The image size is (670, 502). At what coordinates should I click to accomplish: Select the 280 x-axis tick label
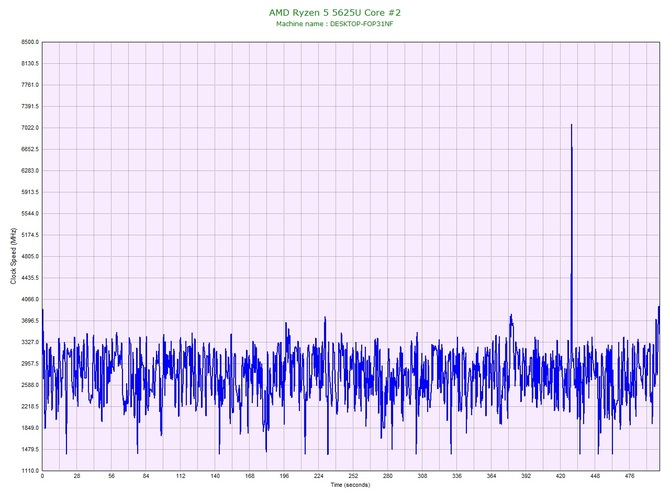[388, 476]
